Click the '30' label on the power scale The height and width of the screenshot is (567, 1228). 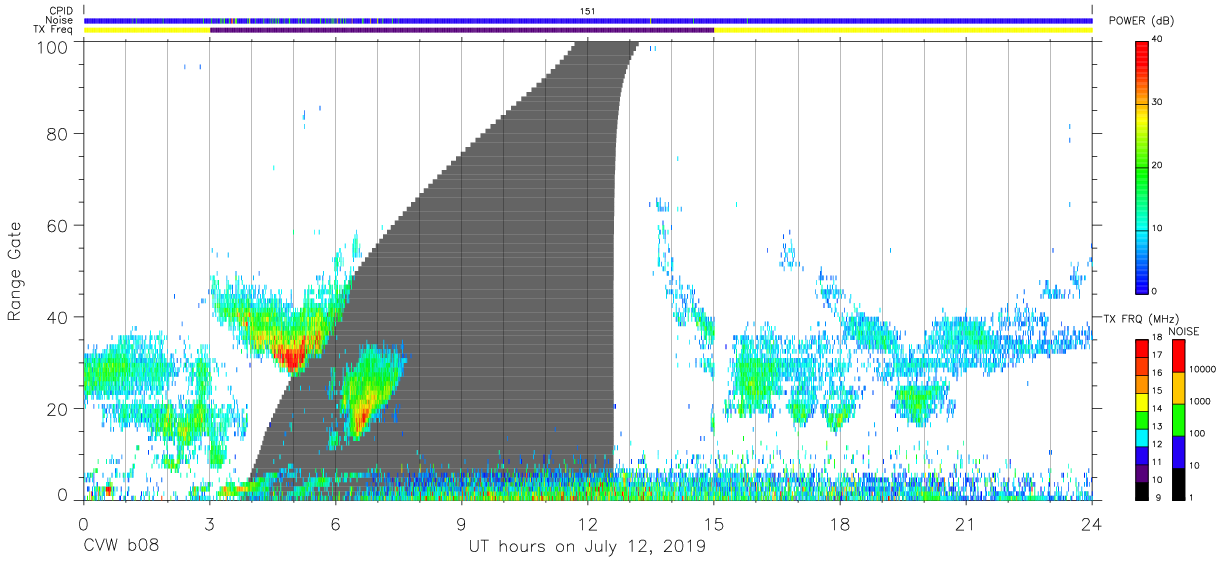click(x=1157, y=103)
